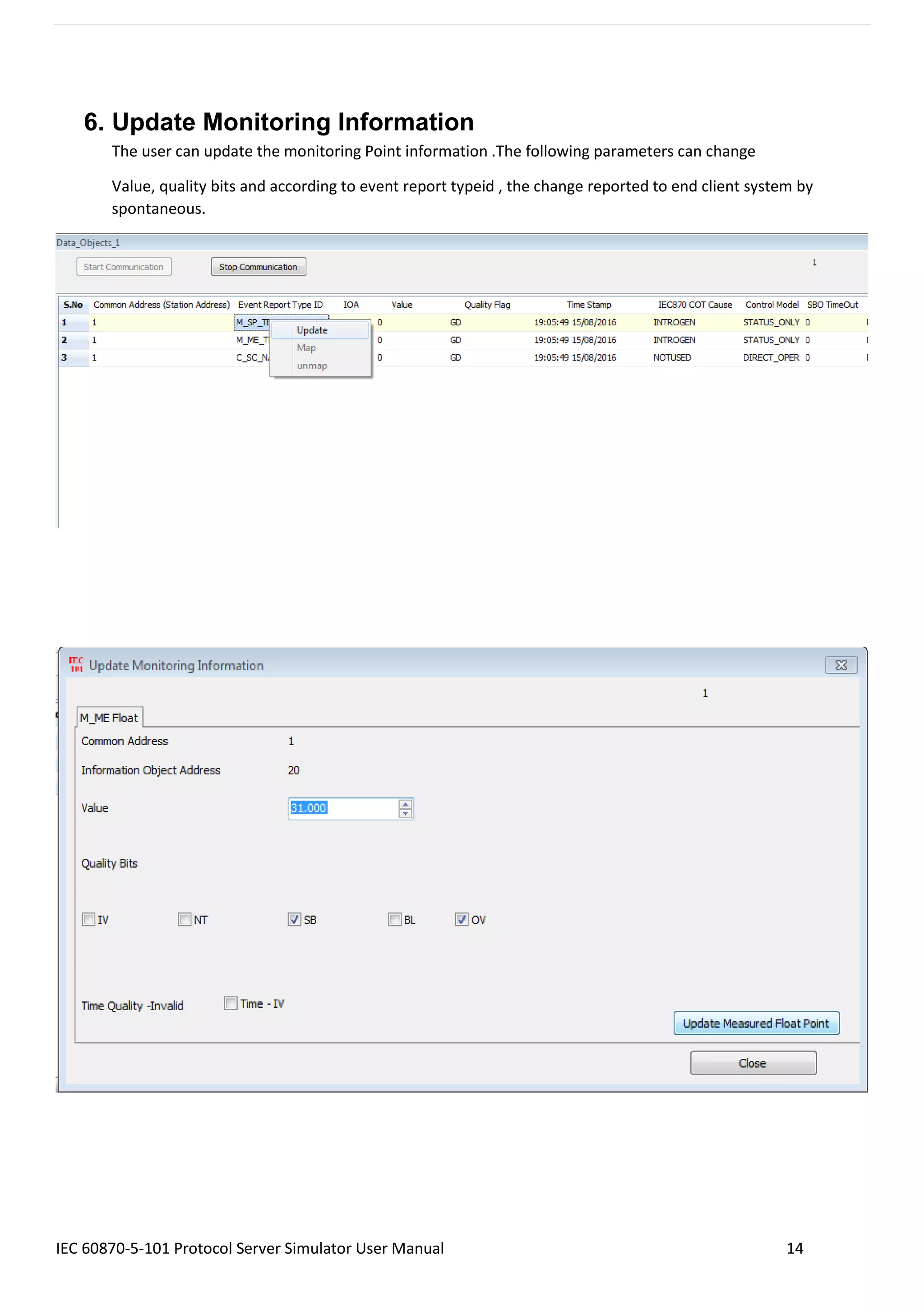
Task: Close the Update Monitoring Information dialog with X
Action: (x=841, y=664)
